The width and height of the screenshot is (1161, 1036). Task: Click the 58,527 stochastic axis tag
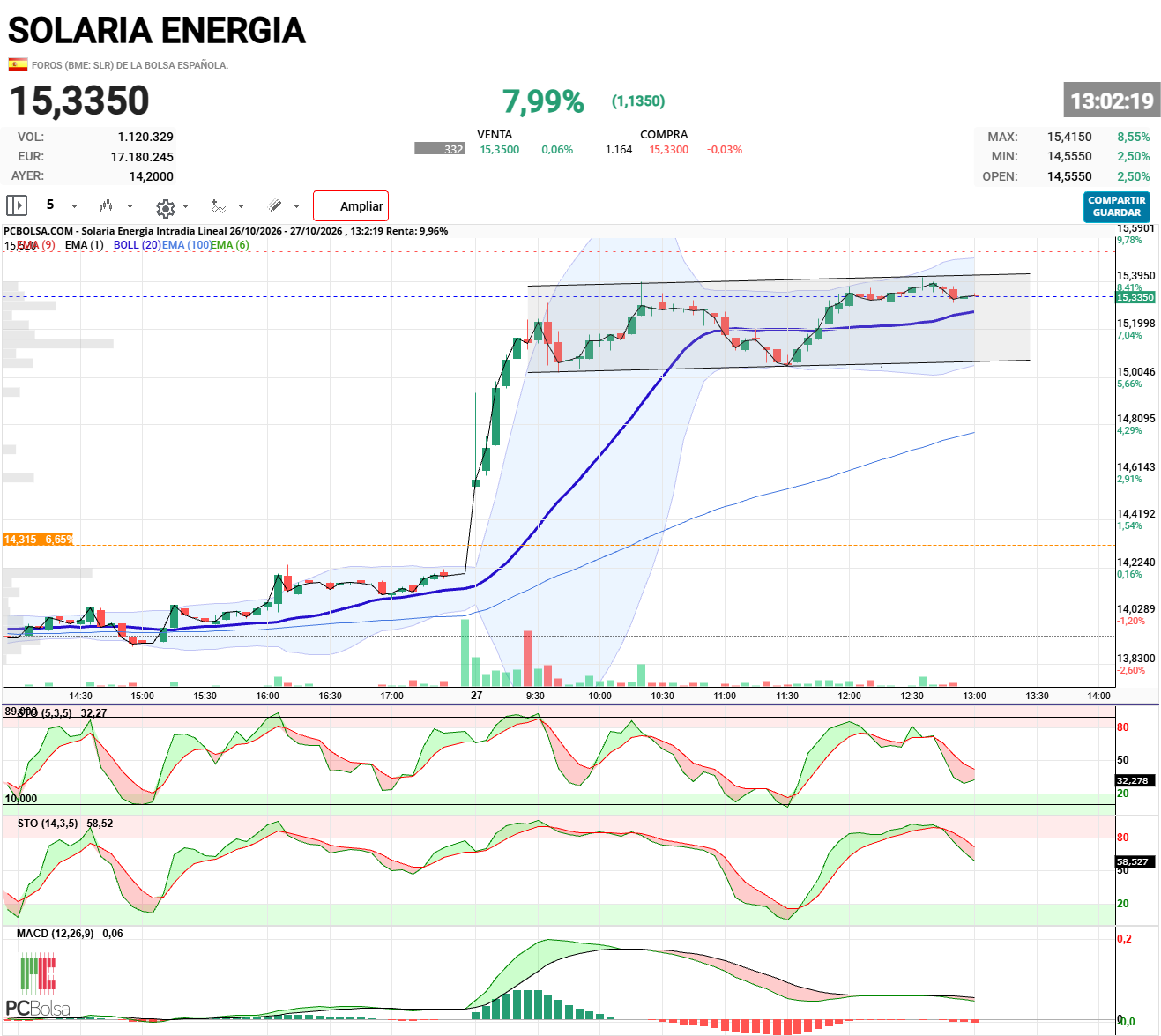1133,861
